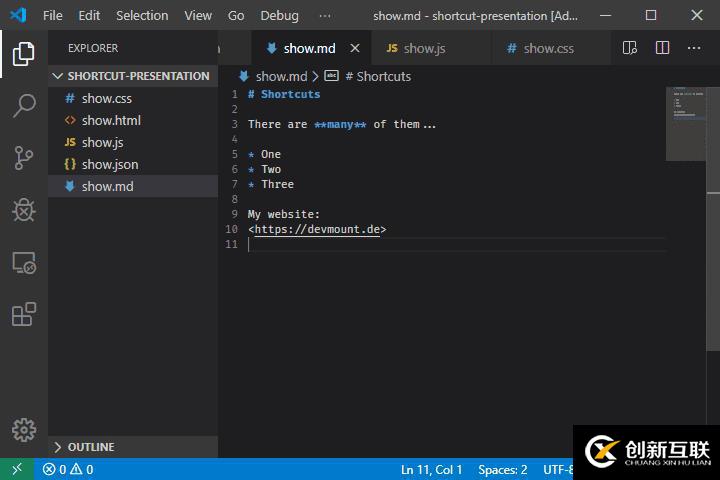This screenshot has width=720, height=480.
Task: Click the UTF-8 encoding status item
Action: coord(558,469)
